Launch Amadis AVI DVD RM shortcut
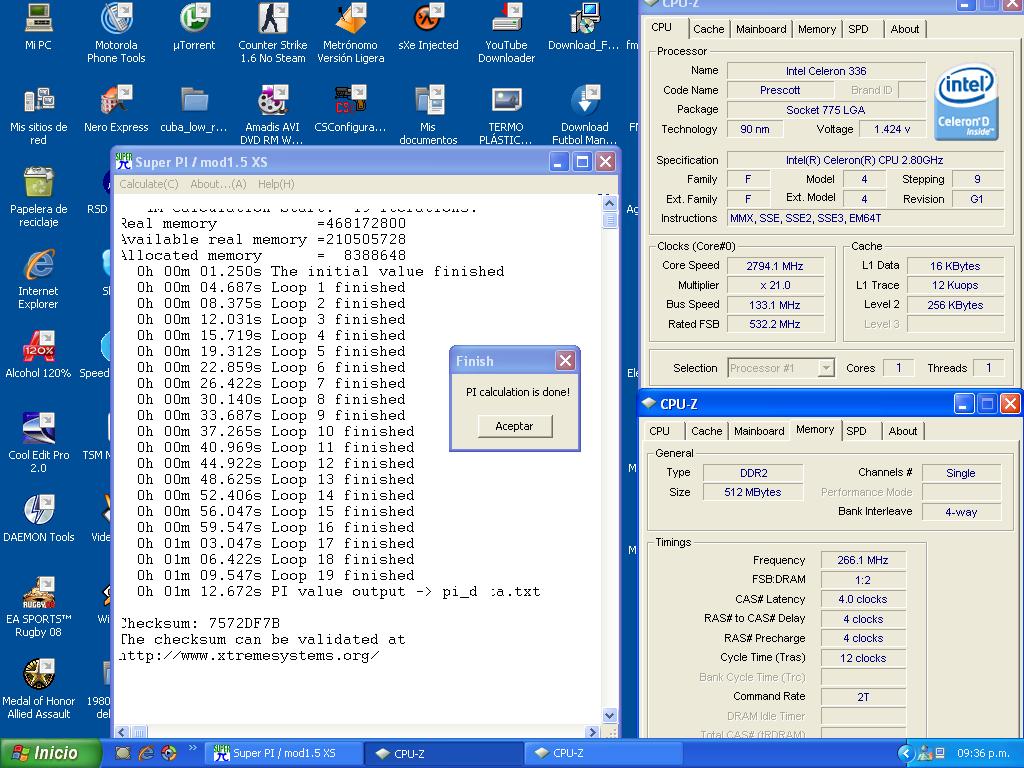The width and height of the screenshot is (1024, 768). click(x=272, y=114)
